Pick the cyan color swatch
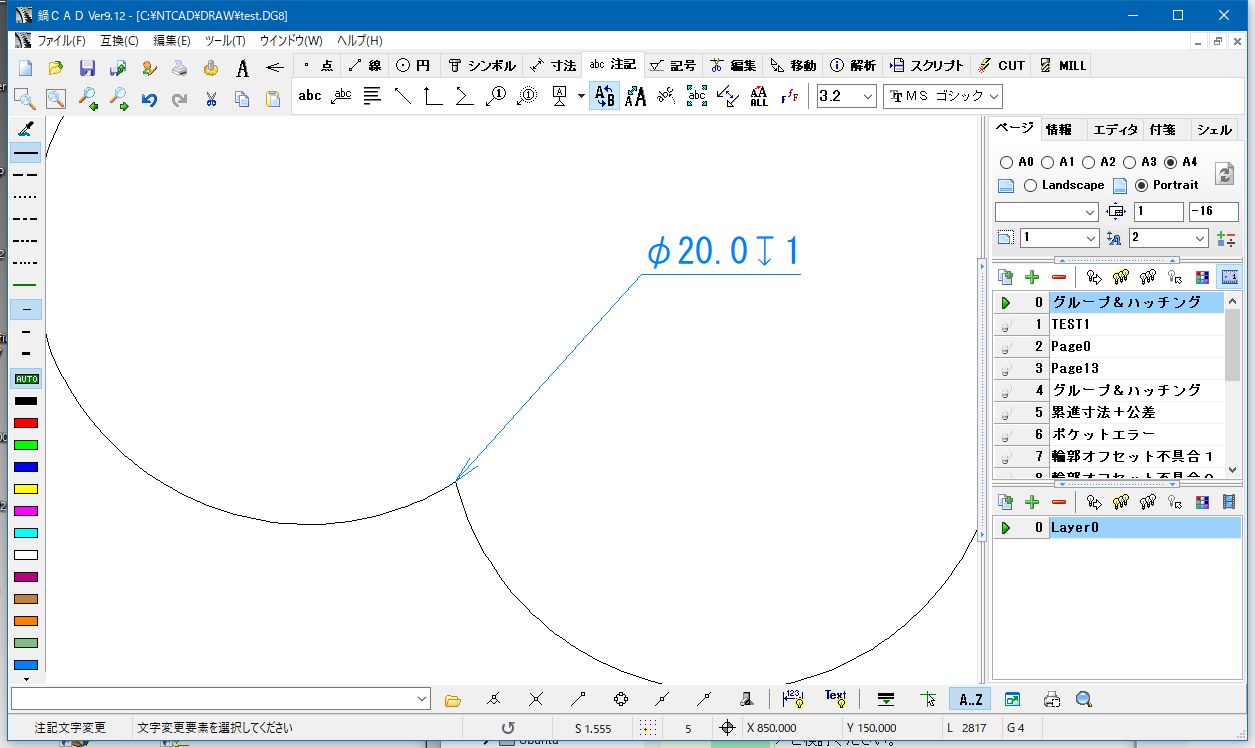The height and width of the screenshot is (748, 1255). coord(26,533)
